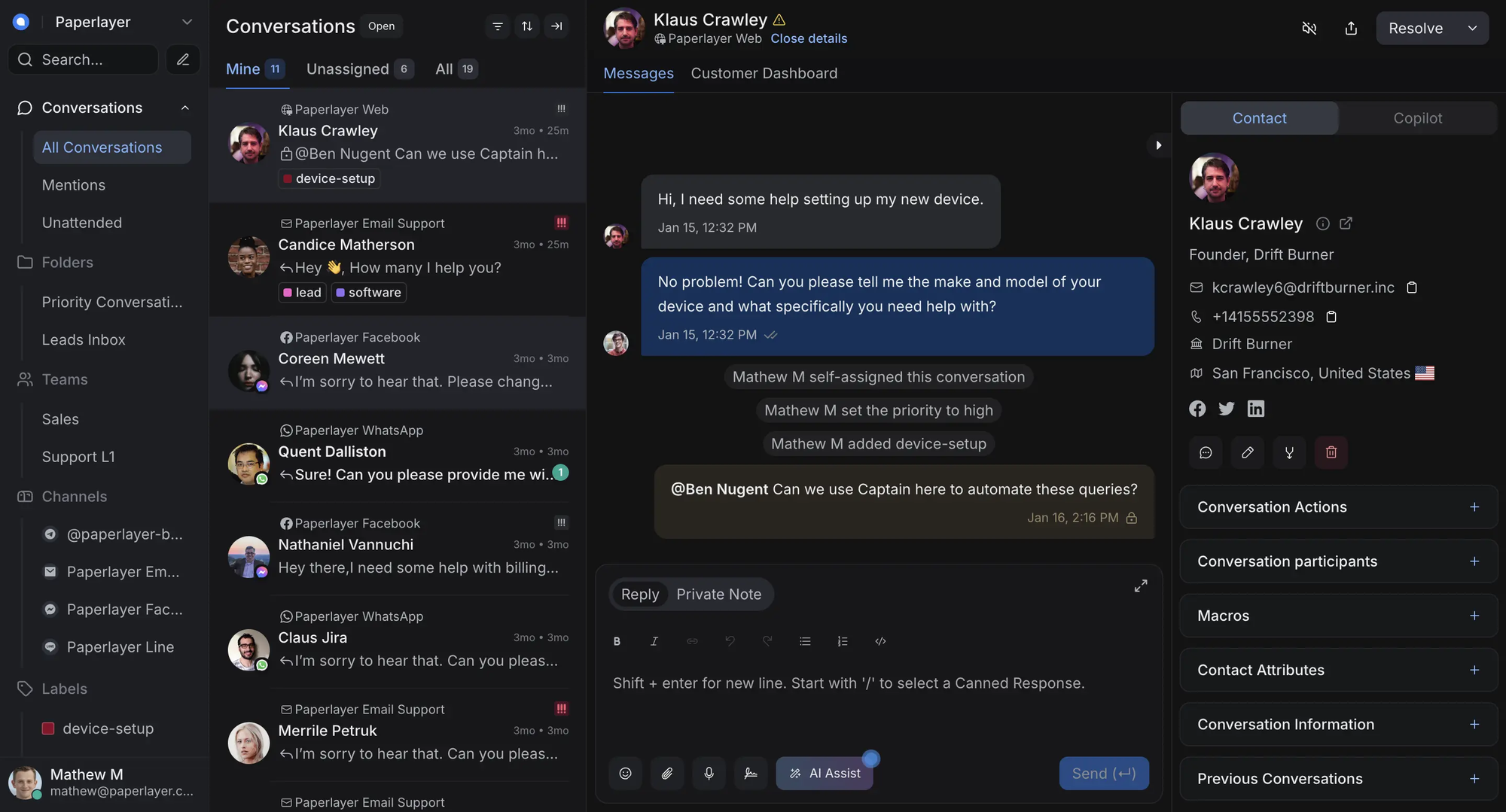Open the emoji picker in reply editor
The height and width of the screenshot is (812, 1506).
tap(625, 773)
